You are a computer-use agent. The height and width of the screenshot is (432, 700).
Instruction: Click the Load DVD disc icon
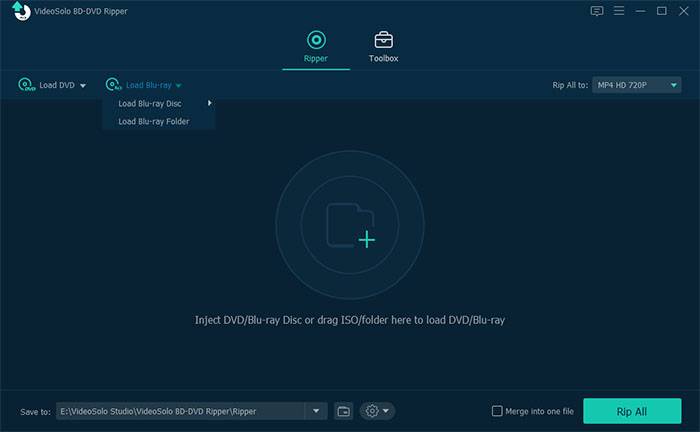pyautogui.click(x=26, y=85)
